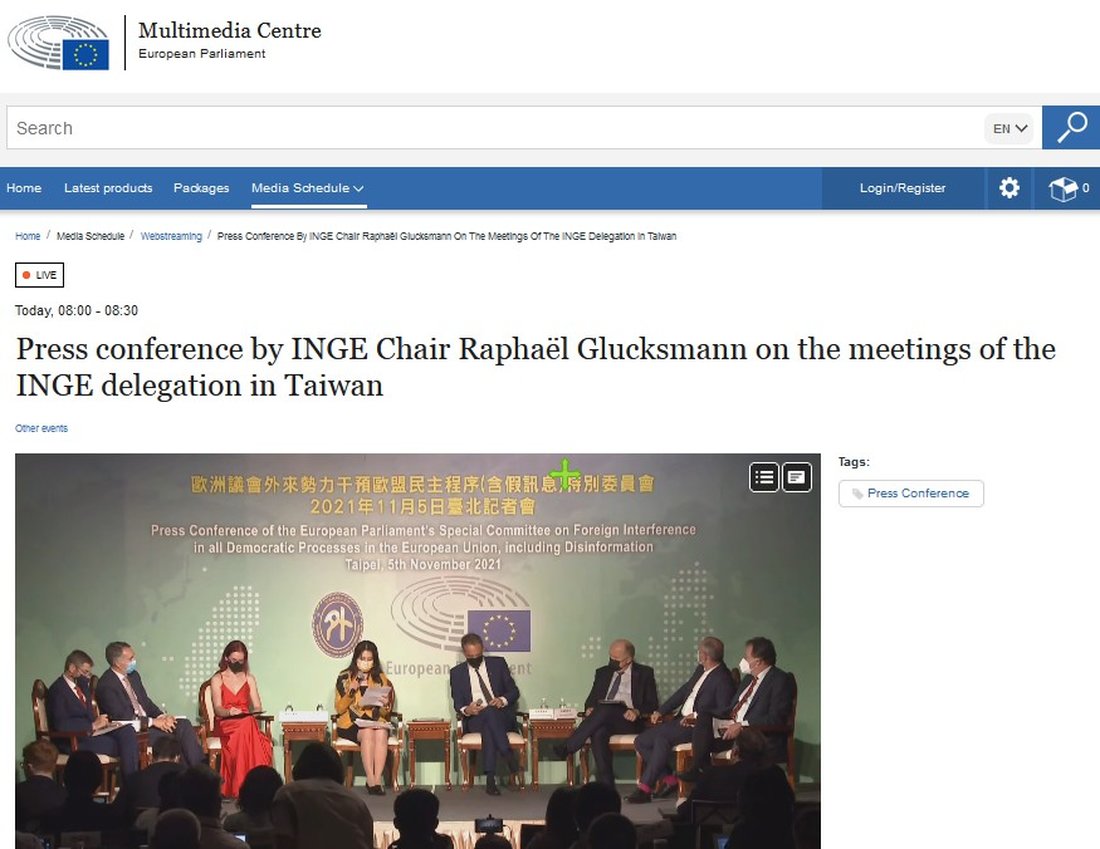The height and width of the screenshot is (849, 1100).
Task: Follow the Home breadcrumb link
Action: click(28, 236)
